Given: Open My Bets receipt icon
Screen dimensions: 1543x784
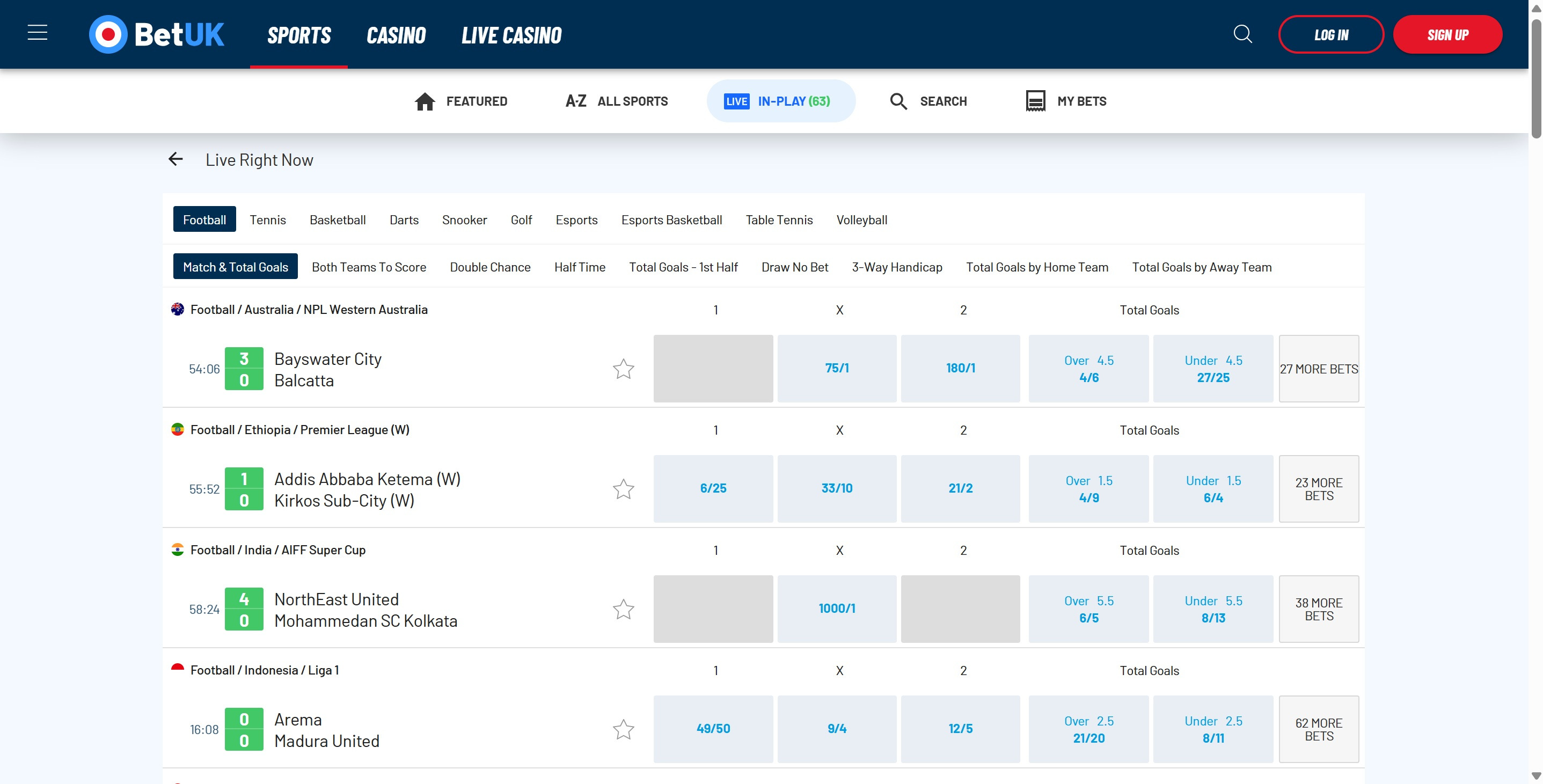Looking at the screenshot, I should tap(1035, 101).
